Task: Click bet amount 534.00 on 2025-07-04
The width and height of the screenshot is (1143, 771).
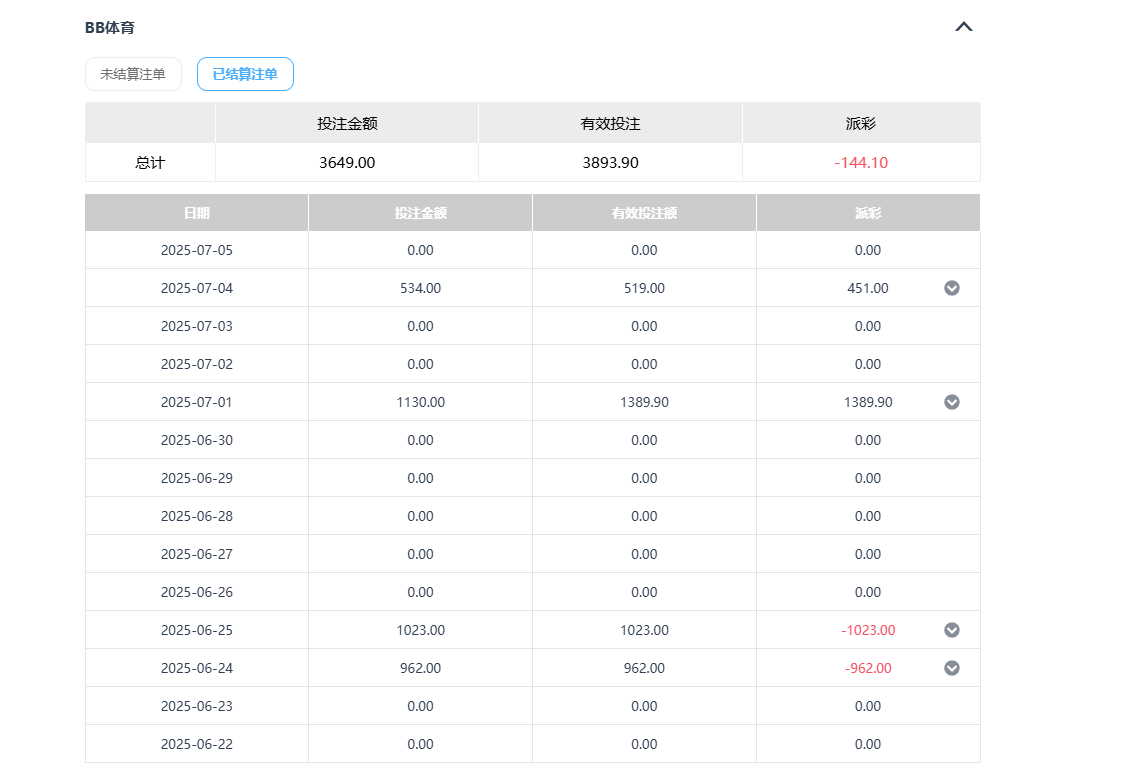Action: click(421, 288)
